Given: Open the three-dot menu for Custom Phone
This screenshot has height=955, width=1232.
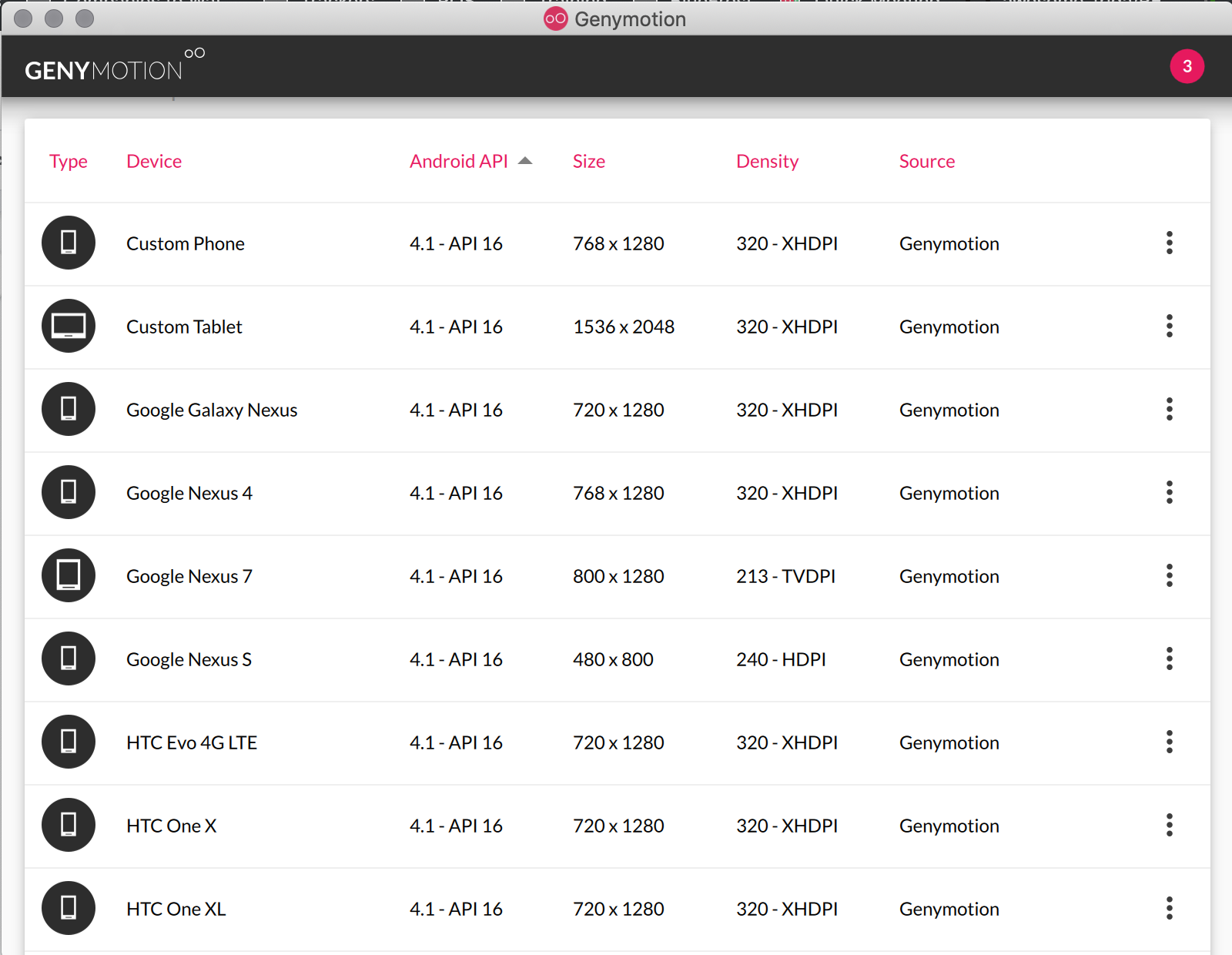Looking at the screenshot, I should coord(1169,243).
